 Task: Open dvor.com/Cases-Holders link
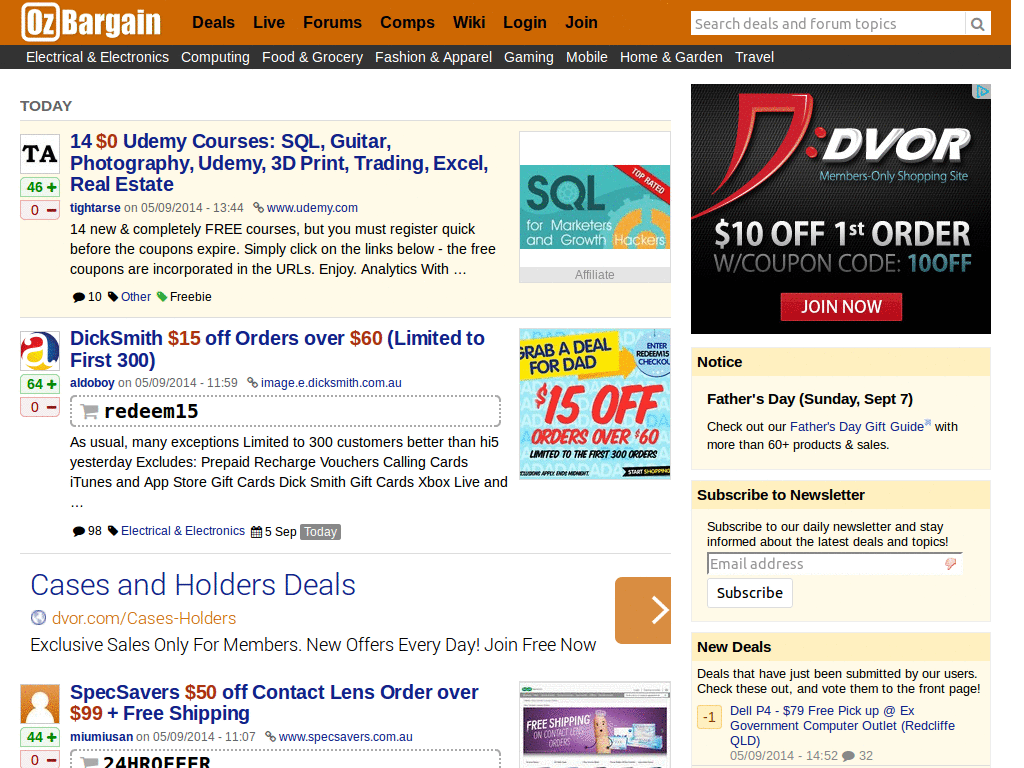point(144,618)
